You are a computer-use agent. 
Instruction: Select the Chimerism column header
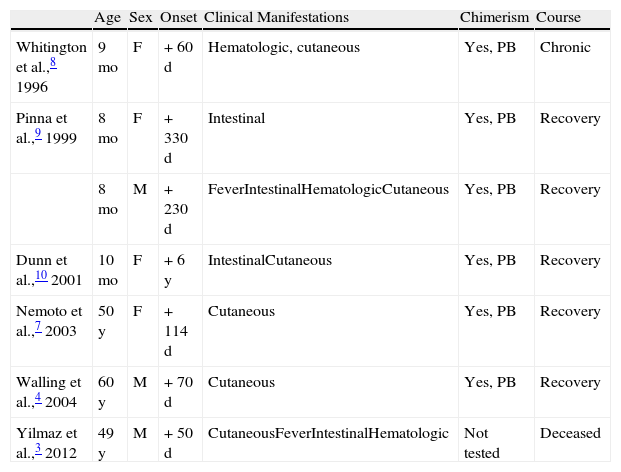point(494,18)
